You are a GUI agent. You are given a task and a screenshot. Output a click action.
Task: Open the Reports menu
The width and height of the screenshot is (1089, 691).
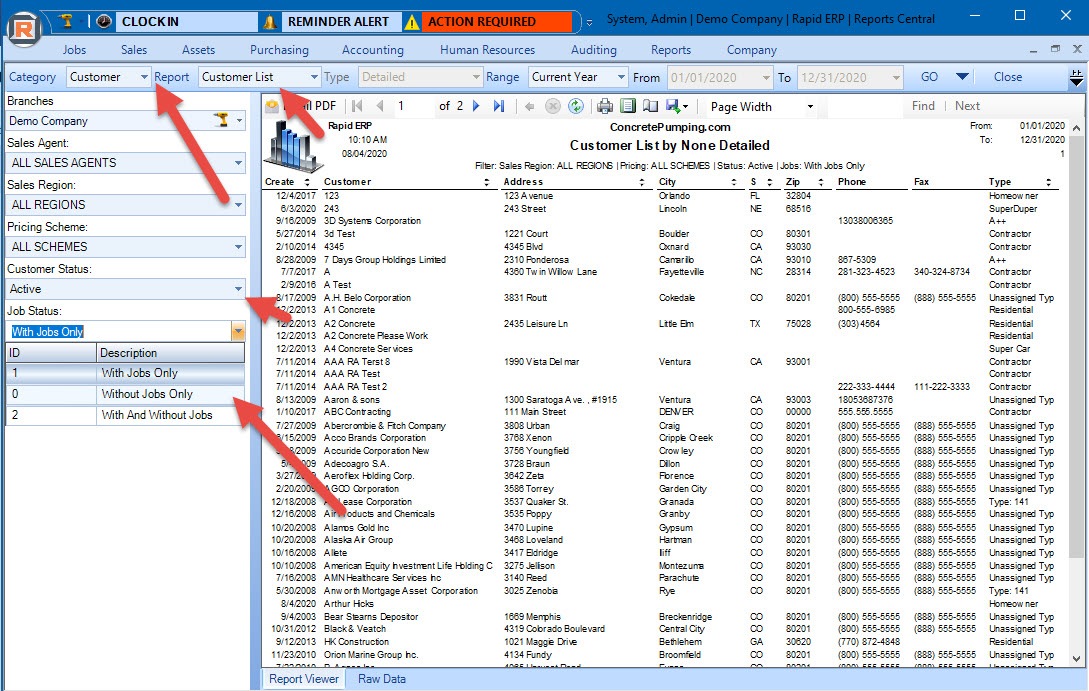click(671, 50)
